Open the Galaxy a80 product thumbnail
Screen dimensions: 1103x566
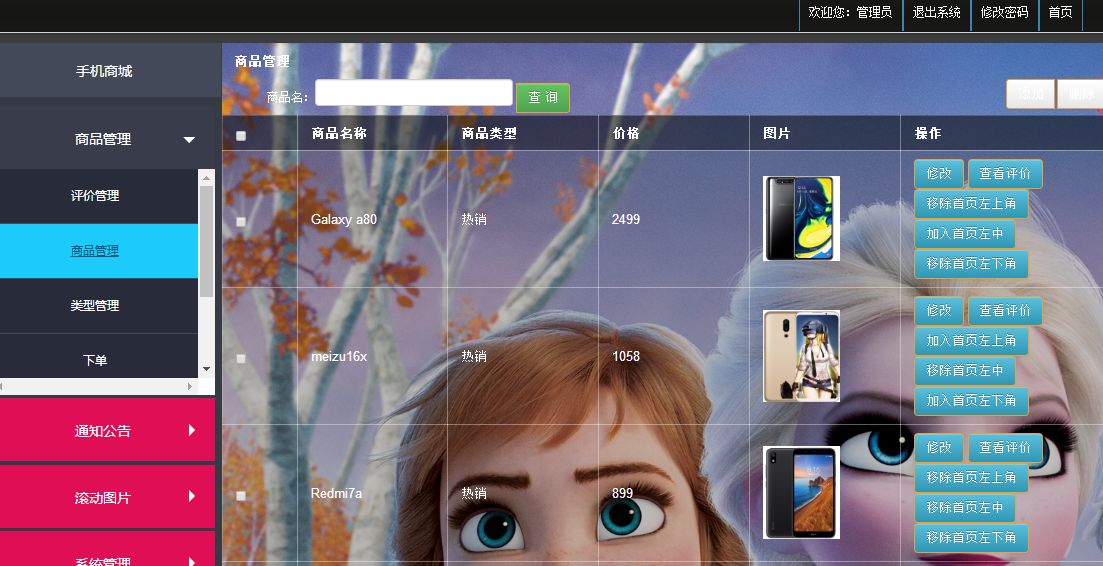pyautogui.click(x=801, y=219)
